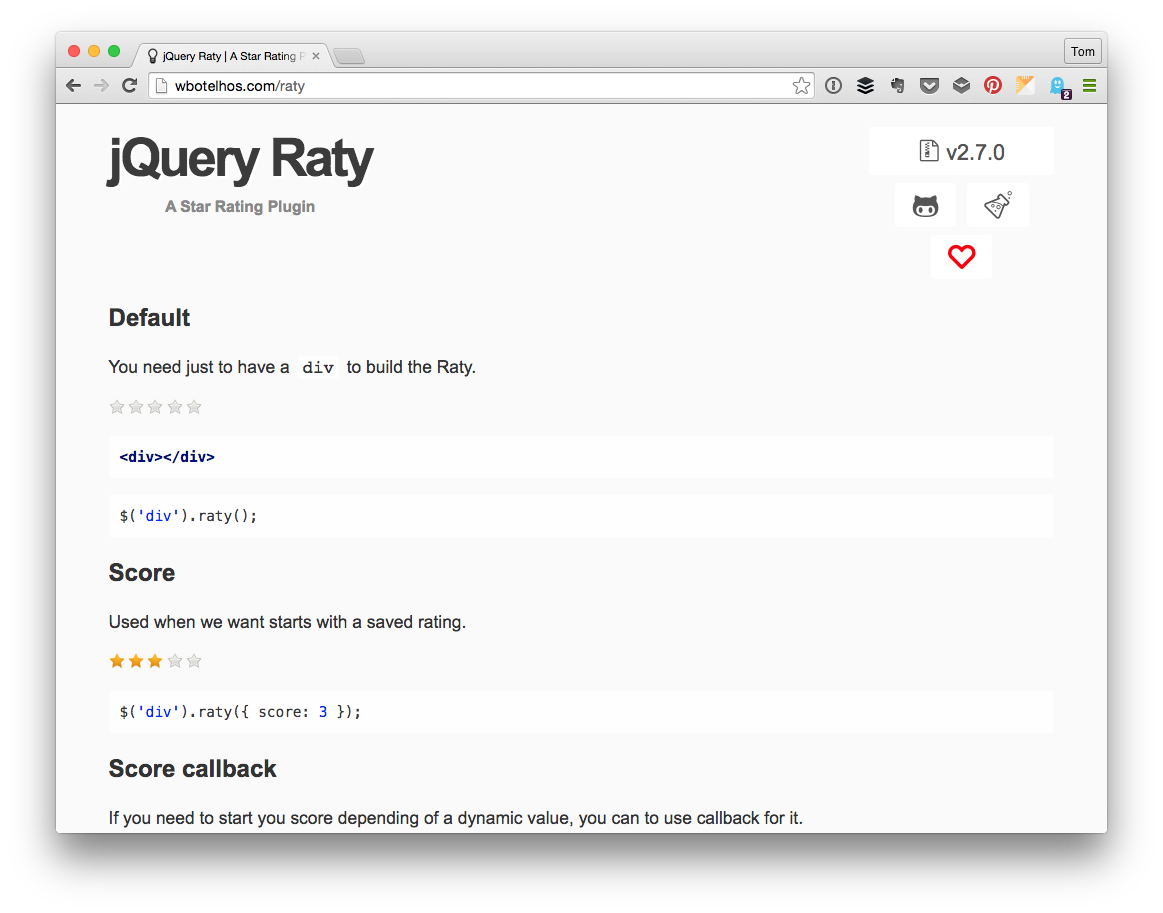This screenshot has height=913, width=1163.
Task: Save the page with the Pocket extension
Action: [929, 85]
